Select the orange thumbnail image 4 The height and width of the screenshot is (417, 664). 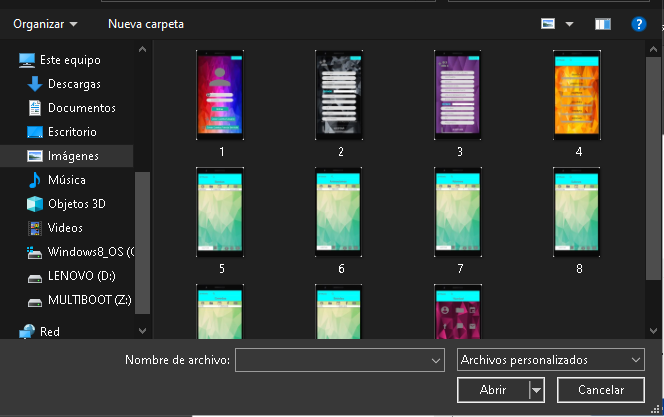pos(577,95)
